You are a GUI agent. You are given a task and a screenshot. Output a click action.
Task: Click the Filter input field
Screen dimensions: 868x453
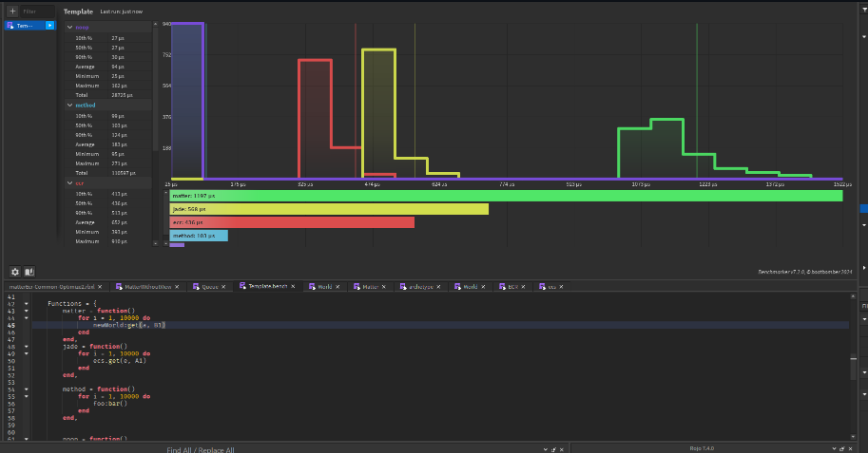point(40,11)
